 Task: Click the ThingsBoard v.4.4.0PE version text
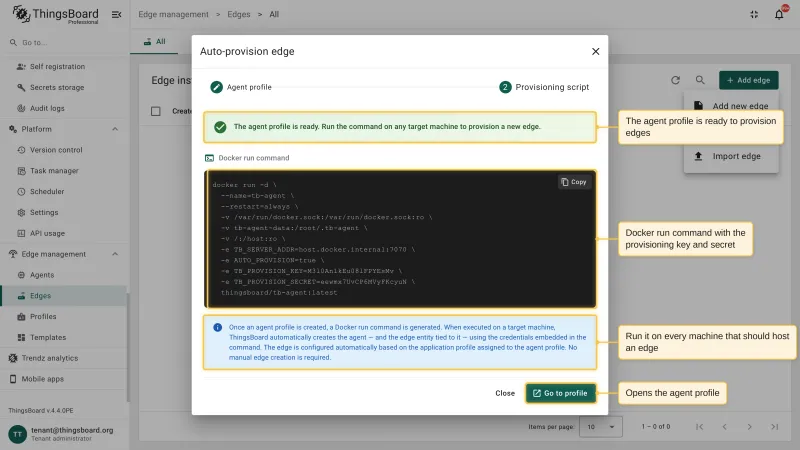point(41,411)
